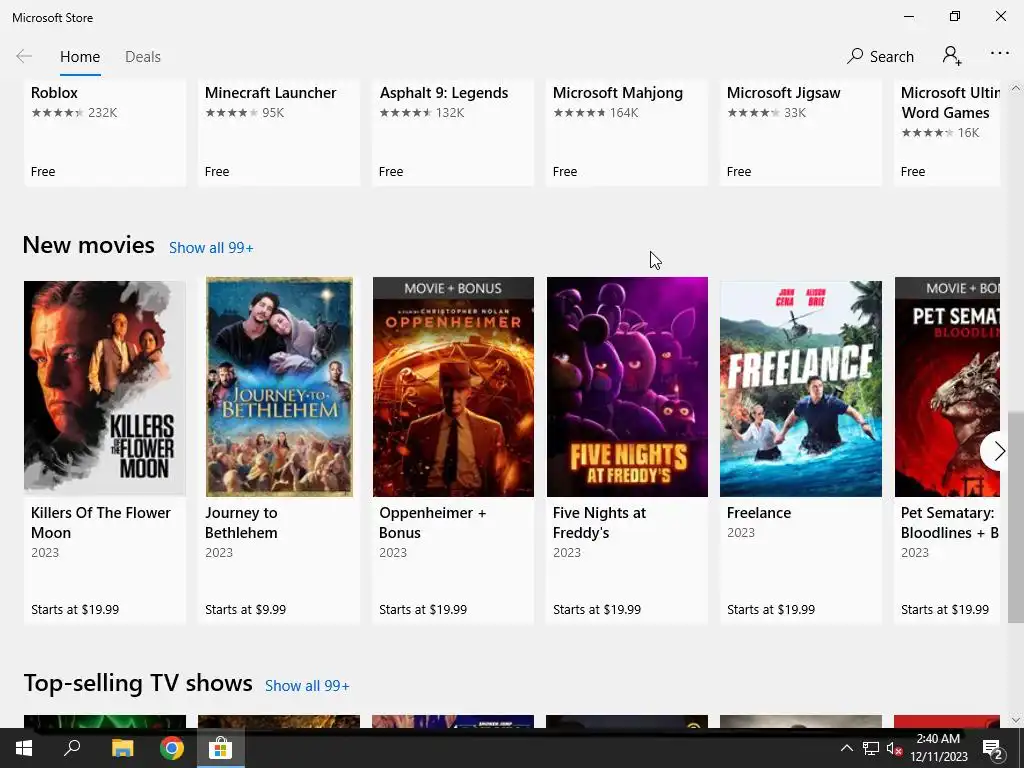The width and height of the screenshot is (1024, 768).
Task: Click Microsoft Mahjong rating 164K
Action: click(596, 113)
